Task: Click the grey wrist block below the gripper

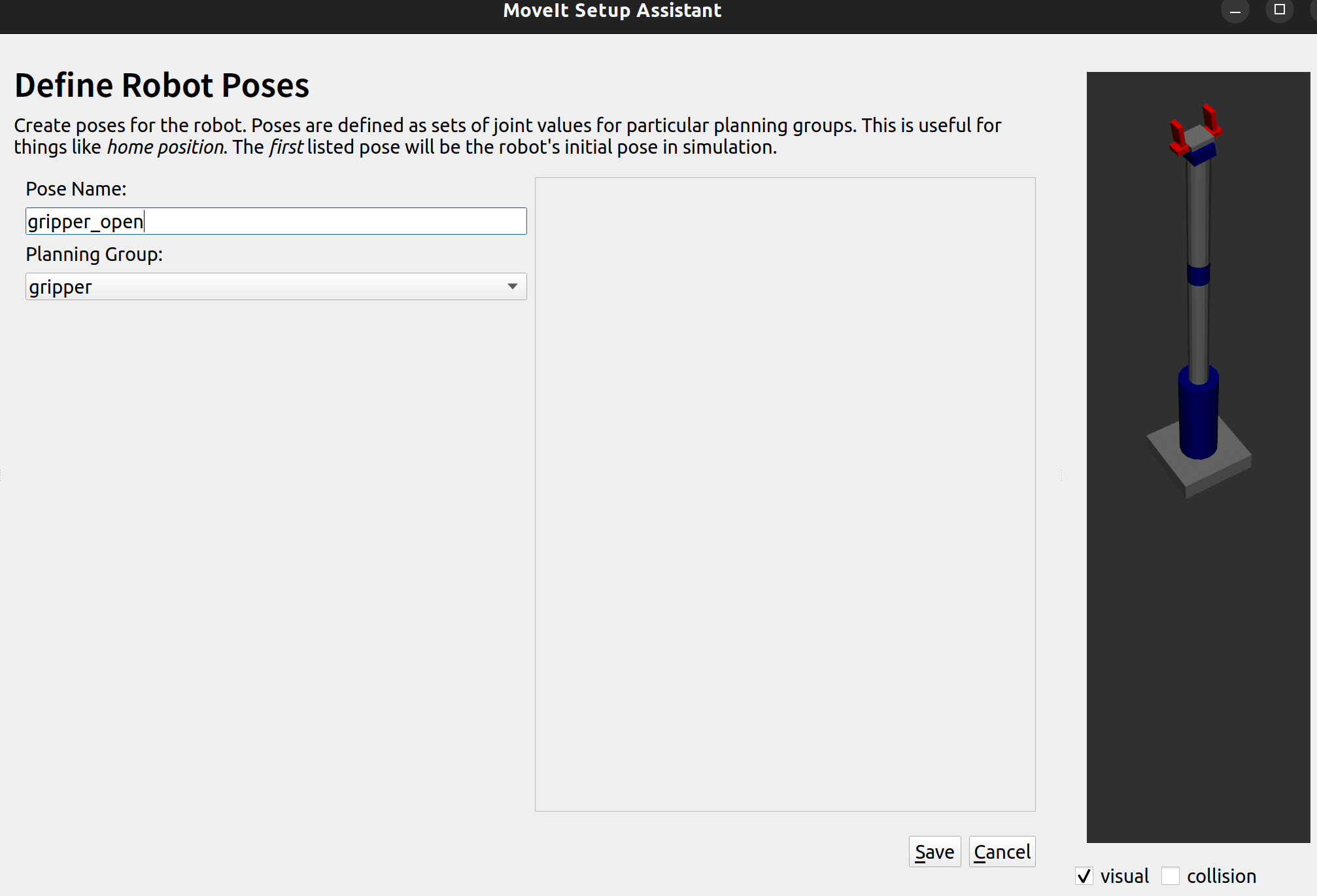Action: click(1199, 137)
